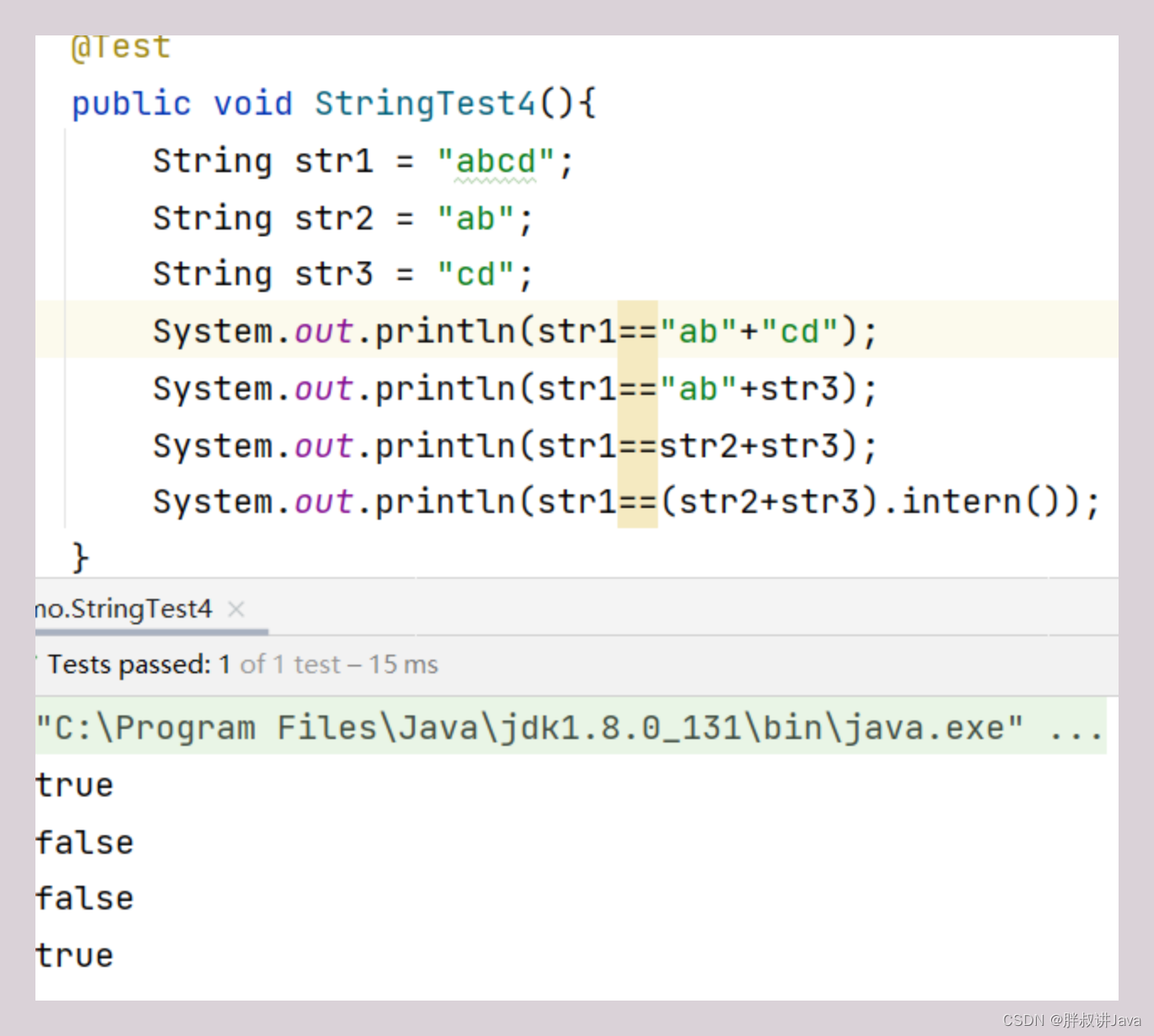
Task: Click the println line with str1==str2+str3);
Action: [x=515, y=445]
